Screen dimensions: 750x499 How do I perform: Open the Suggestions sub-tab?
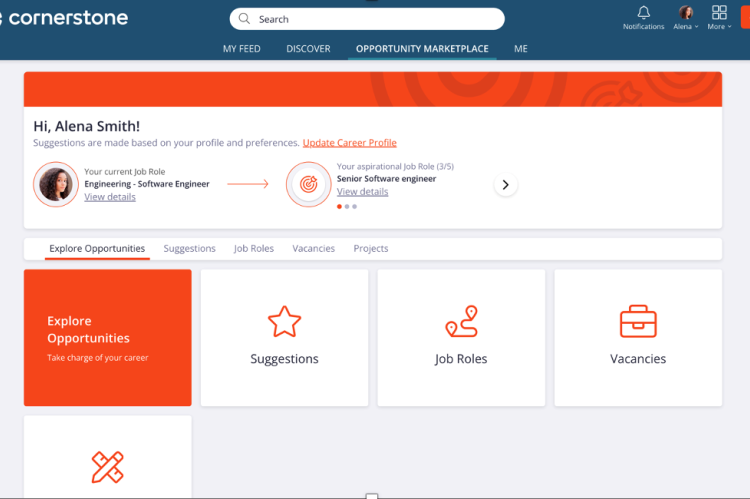tap(189, 249)
